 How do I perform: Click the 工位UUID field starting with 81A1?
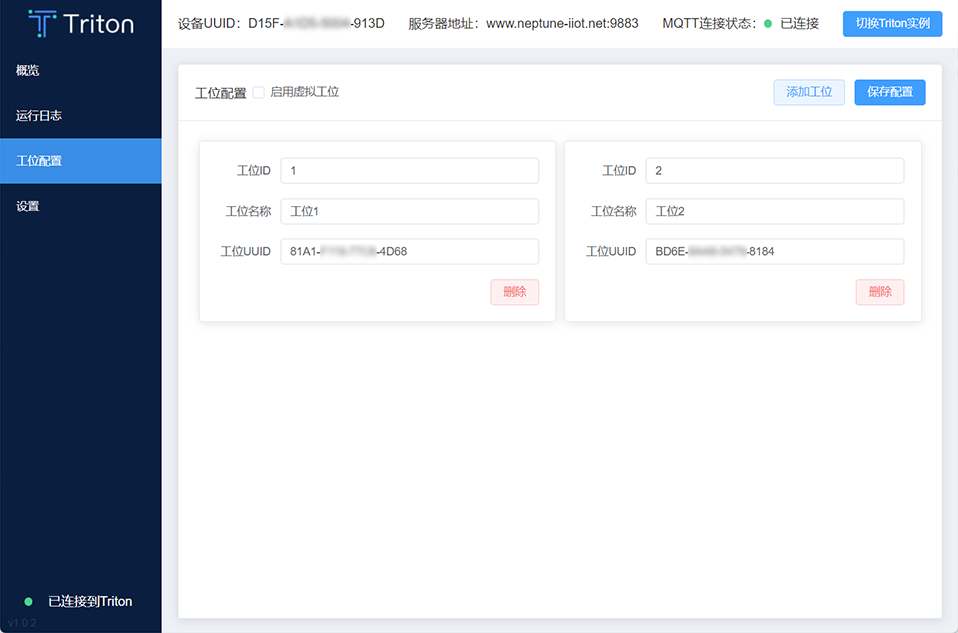(409, 252)
